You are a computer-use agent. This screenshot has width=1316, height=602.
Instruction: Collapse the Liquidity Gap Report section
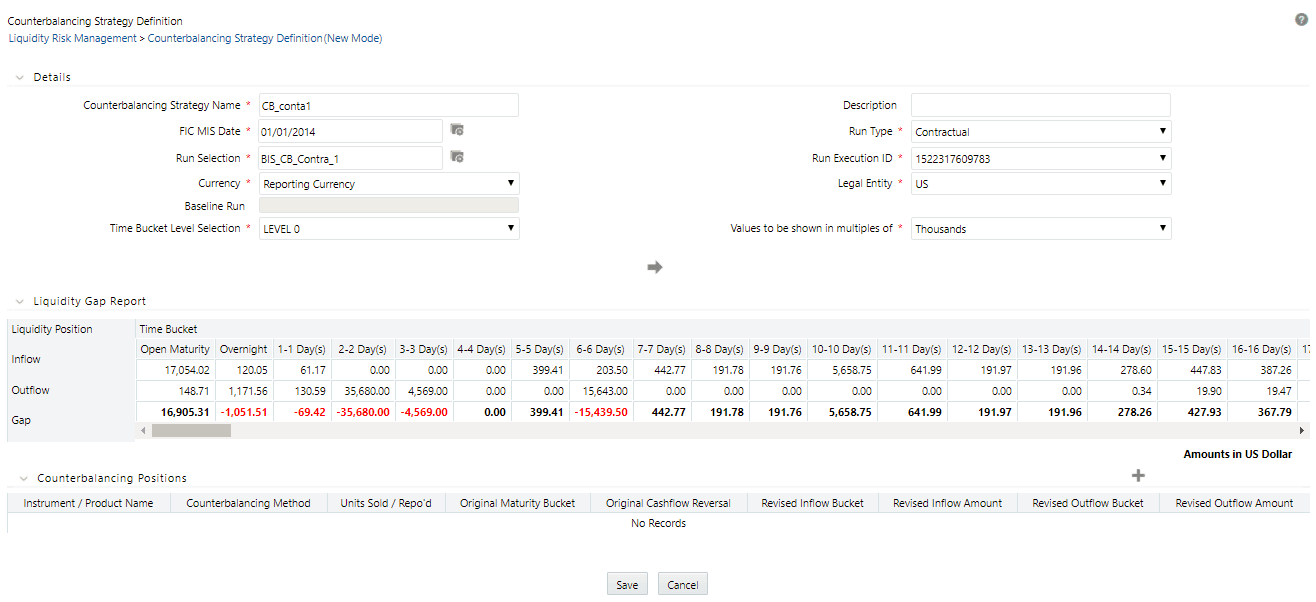[x=19, y=301]
